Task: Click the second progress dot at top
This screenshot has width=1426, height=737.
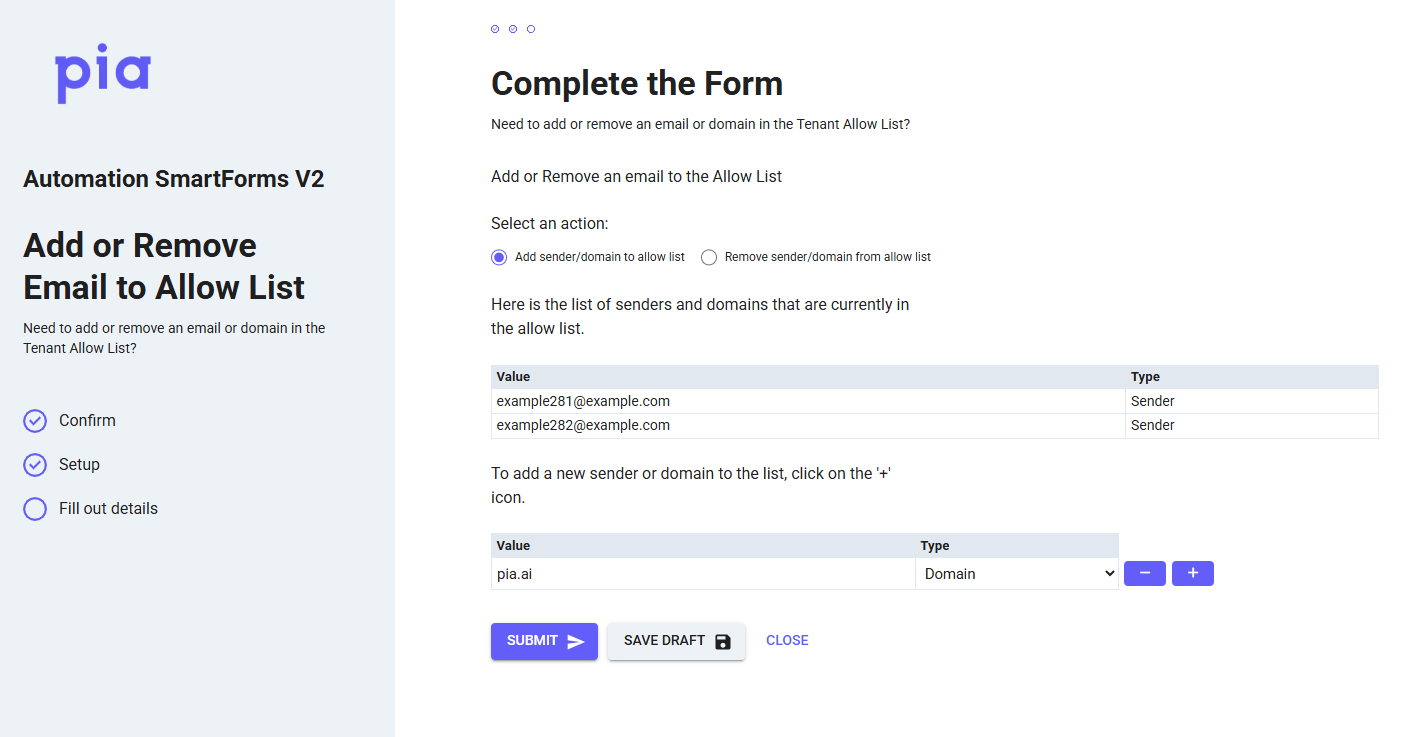Action: 513,29
